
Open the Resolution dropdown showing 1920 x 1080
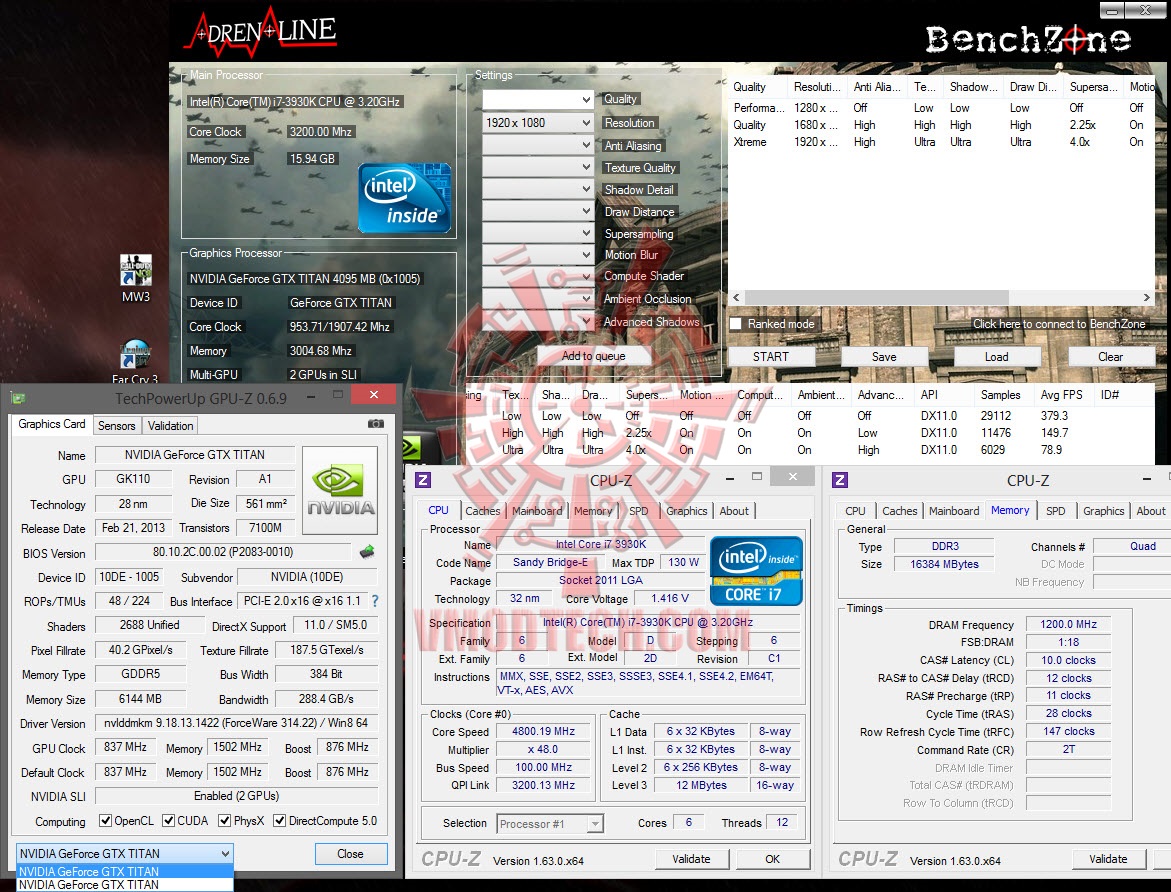(538, 123)
